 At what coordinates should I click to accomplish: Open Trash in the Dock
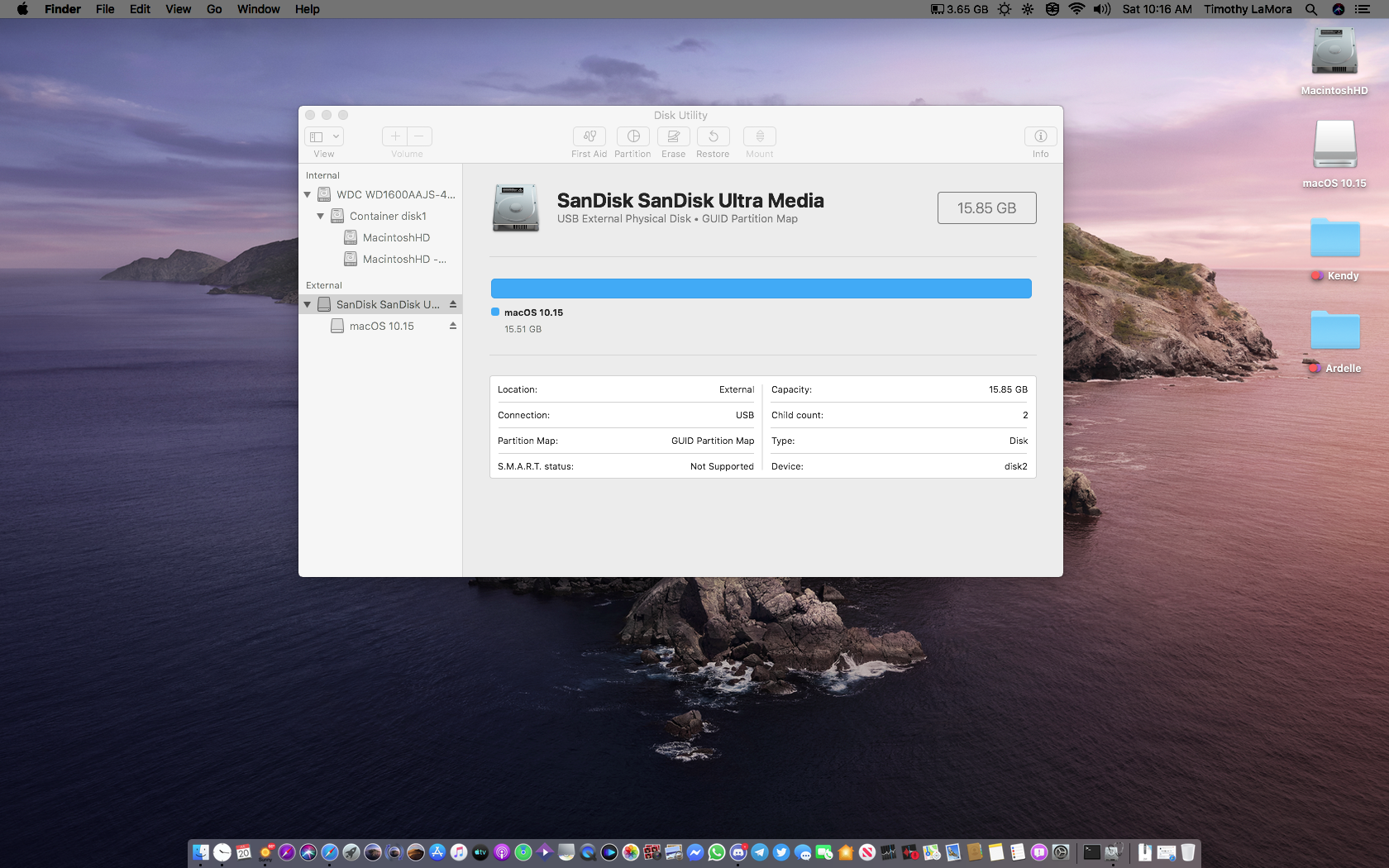coord(1187,852)
